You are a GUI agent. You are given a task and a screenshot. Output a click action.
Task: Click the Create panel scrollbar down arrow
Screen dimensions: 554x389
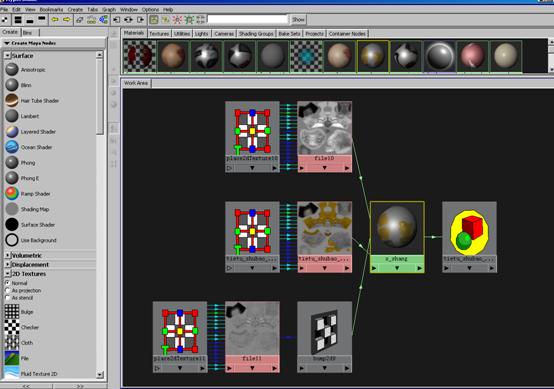point(100,374)
